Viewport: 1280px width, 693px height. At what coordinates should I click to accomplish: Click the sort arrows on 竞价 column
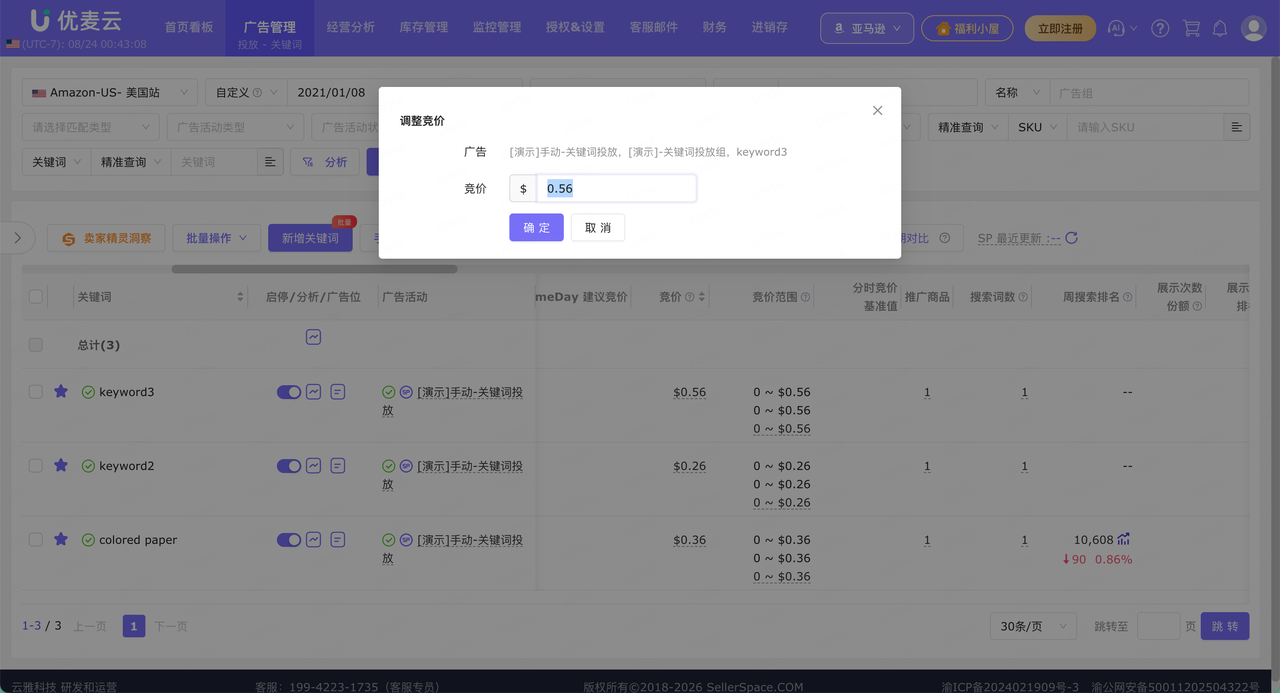pos(701,297)
